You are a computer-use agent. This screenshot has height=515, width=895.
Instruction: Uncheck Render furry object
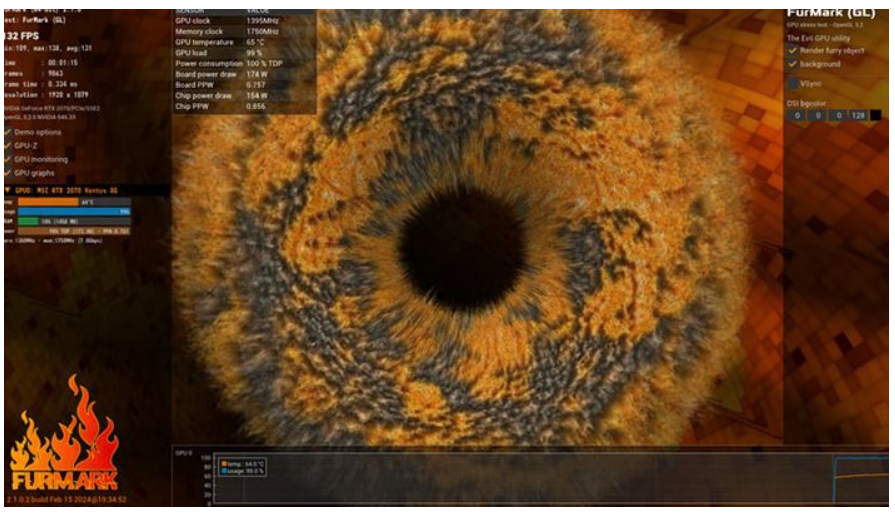point(792,50)
